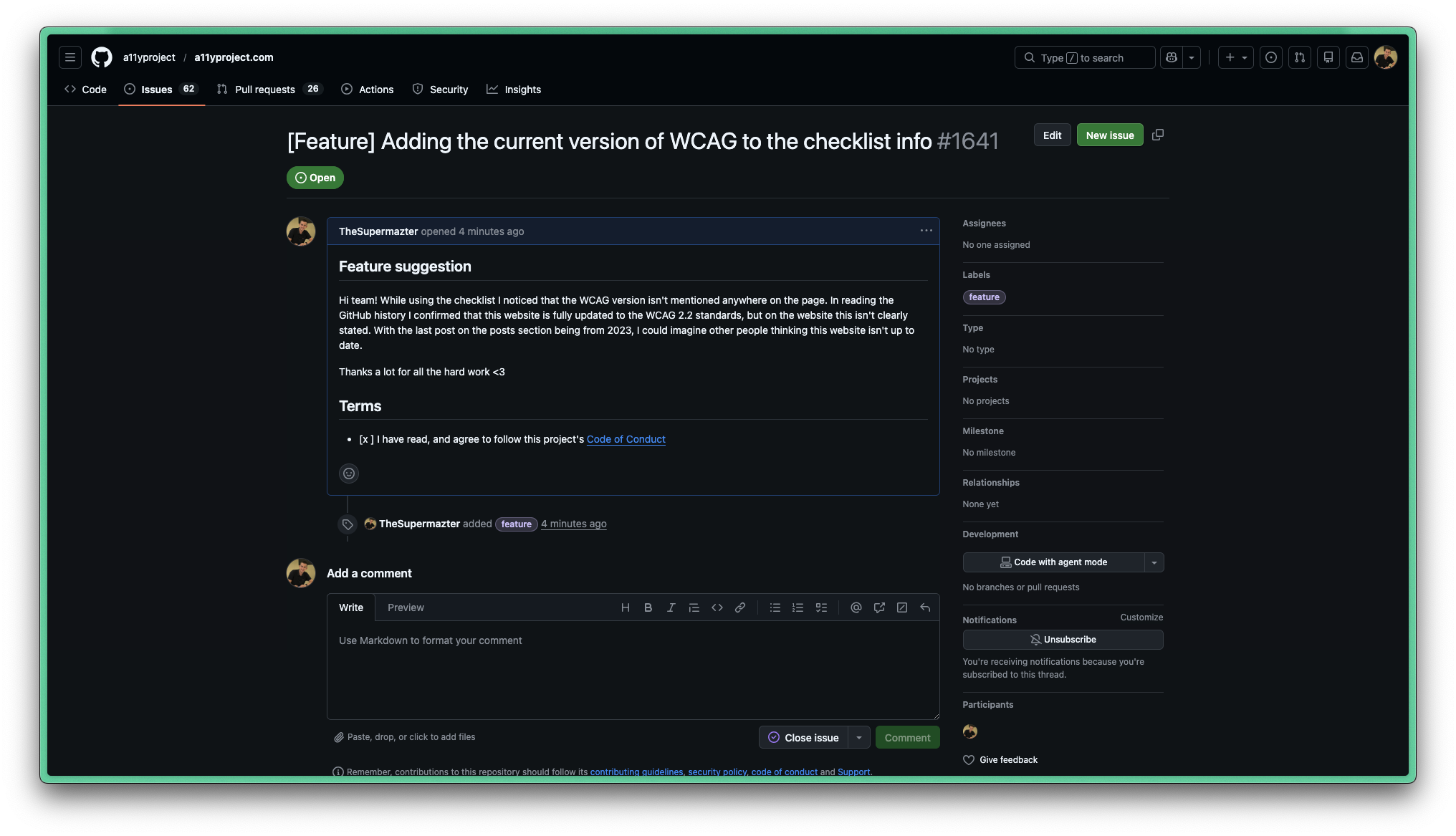Viewport: 1456px width, 836px height.
Task: Open the hamburger navigation menu
Action: pyautogui.click(x=70, y=57)
